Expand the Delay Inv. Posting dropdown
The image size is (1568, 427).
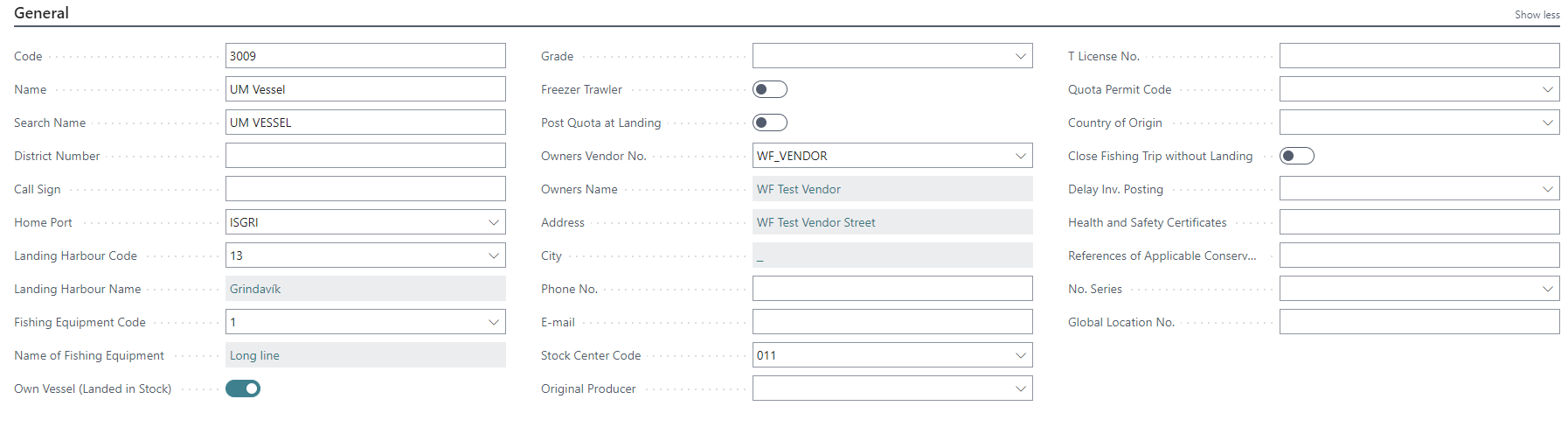pos(1548,189)
